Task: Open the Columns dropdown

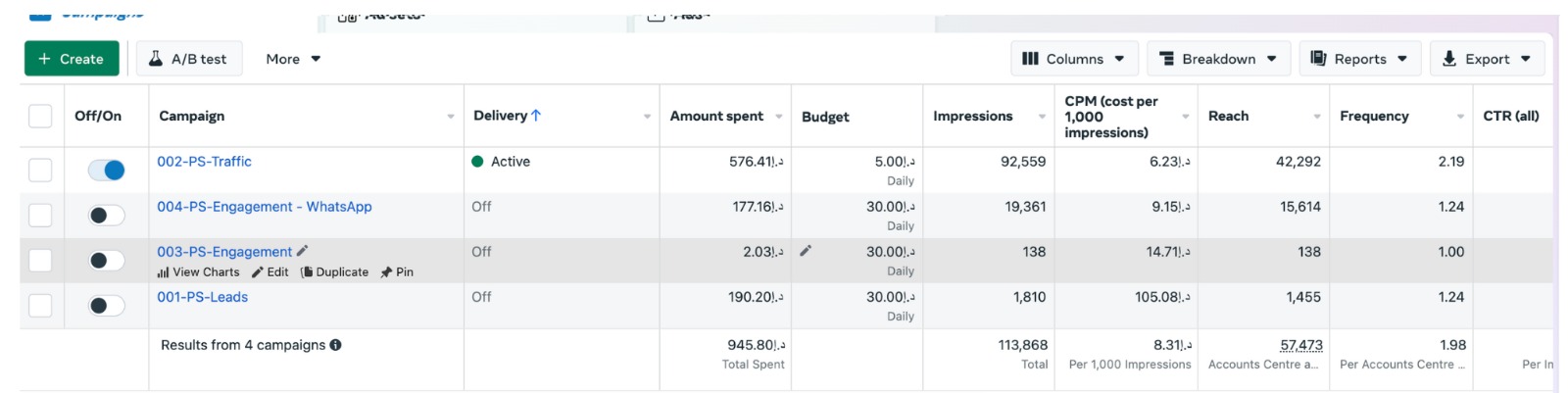Action: tap(1073, 59)
